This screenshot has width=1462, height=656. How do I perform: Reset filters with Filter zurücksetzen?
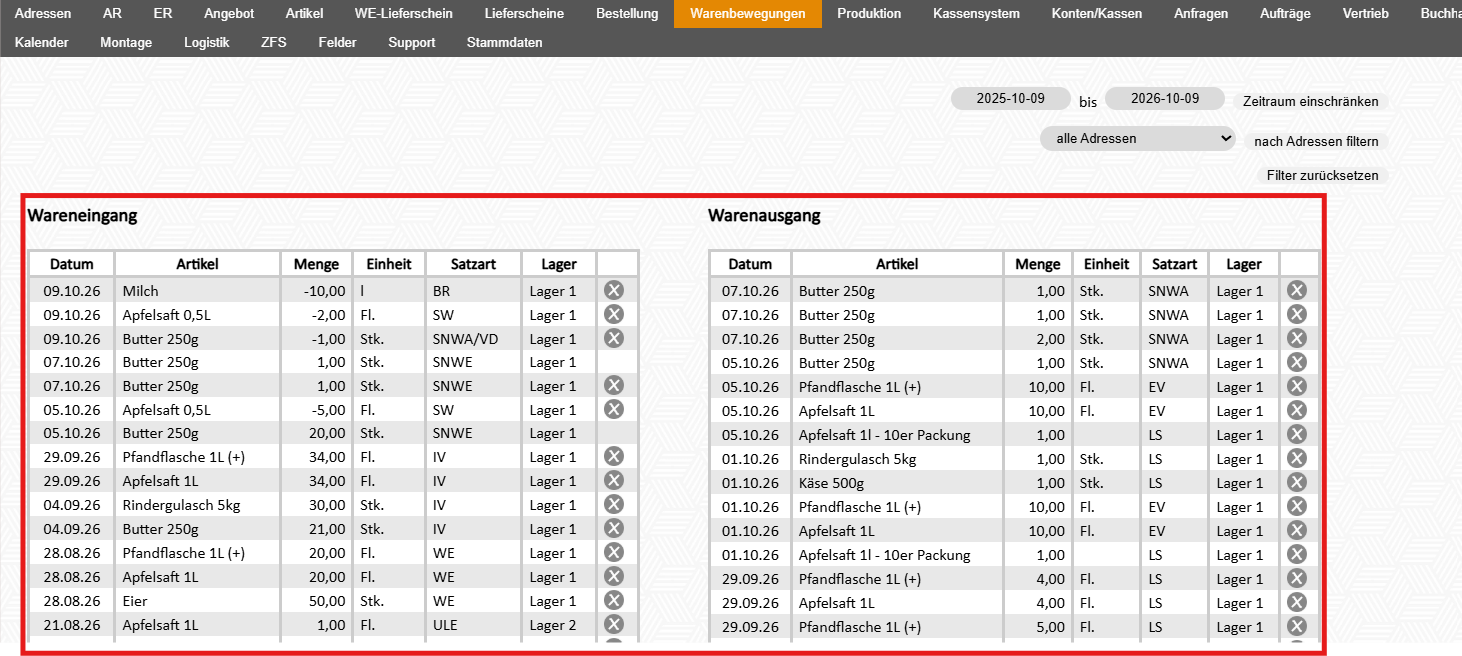[x=1323, y=175]
